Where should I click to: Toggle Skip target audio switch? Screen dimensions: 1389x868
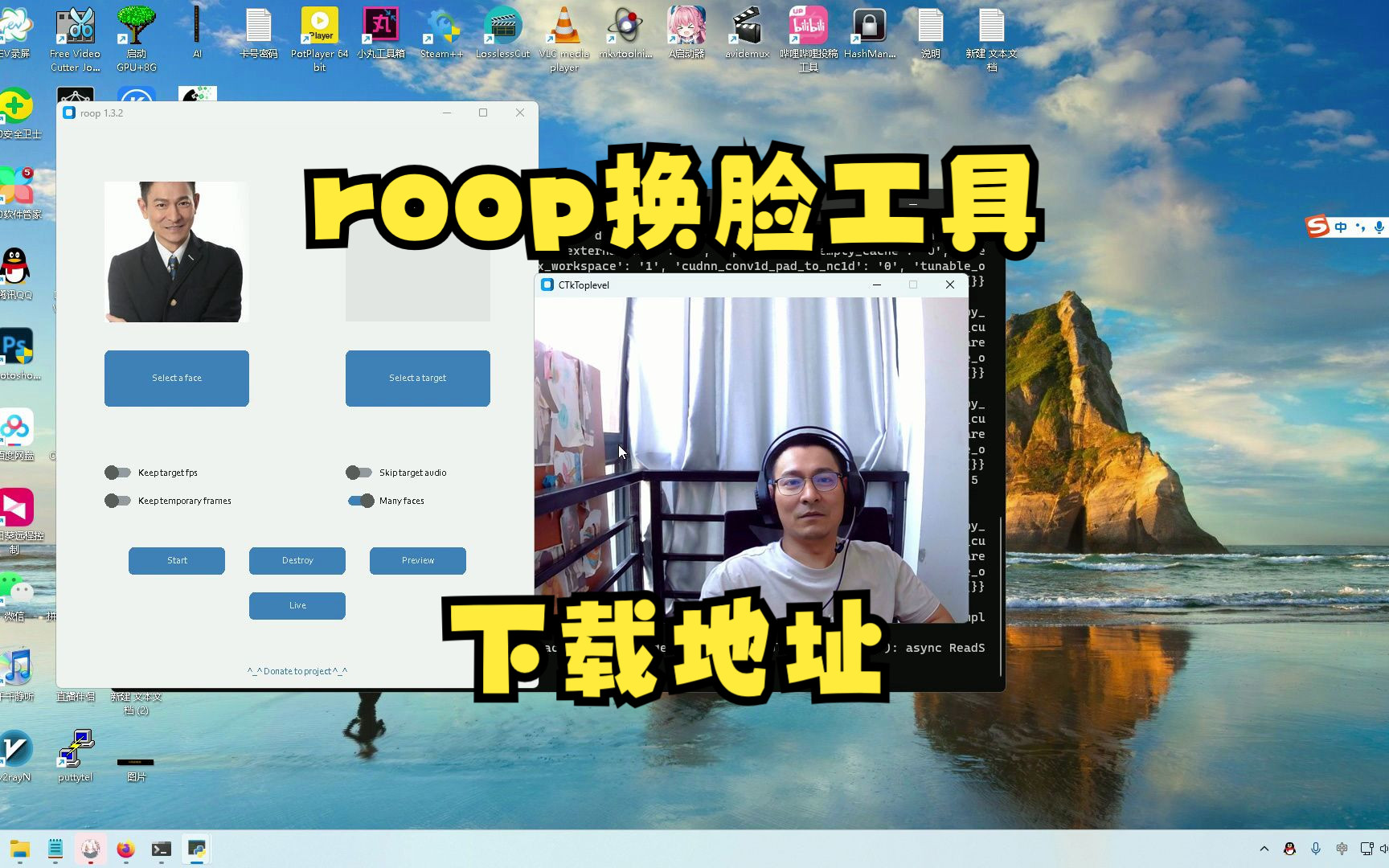tap(359, 473)
